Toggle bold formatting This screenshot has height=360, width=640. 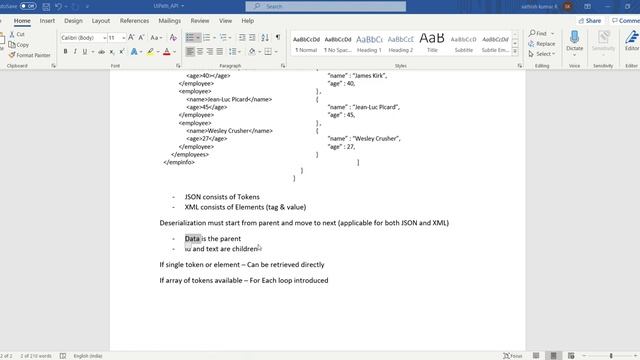[x=65, y=52]
